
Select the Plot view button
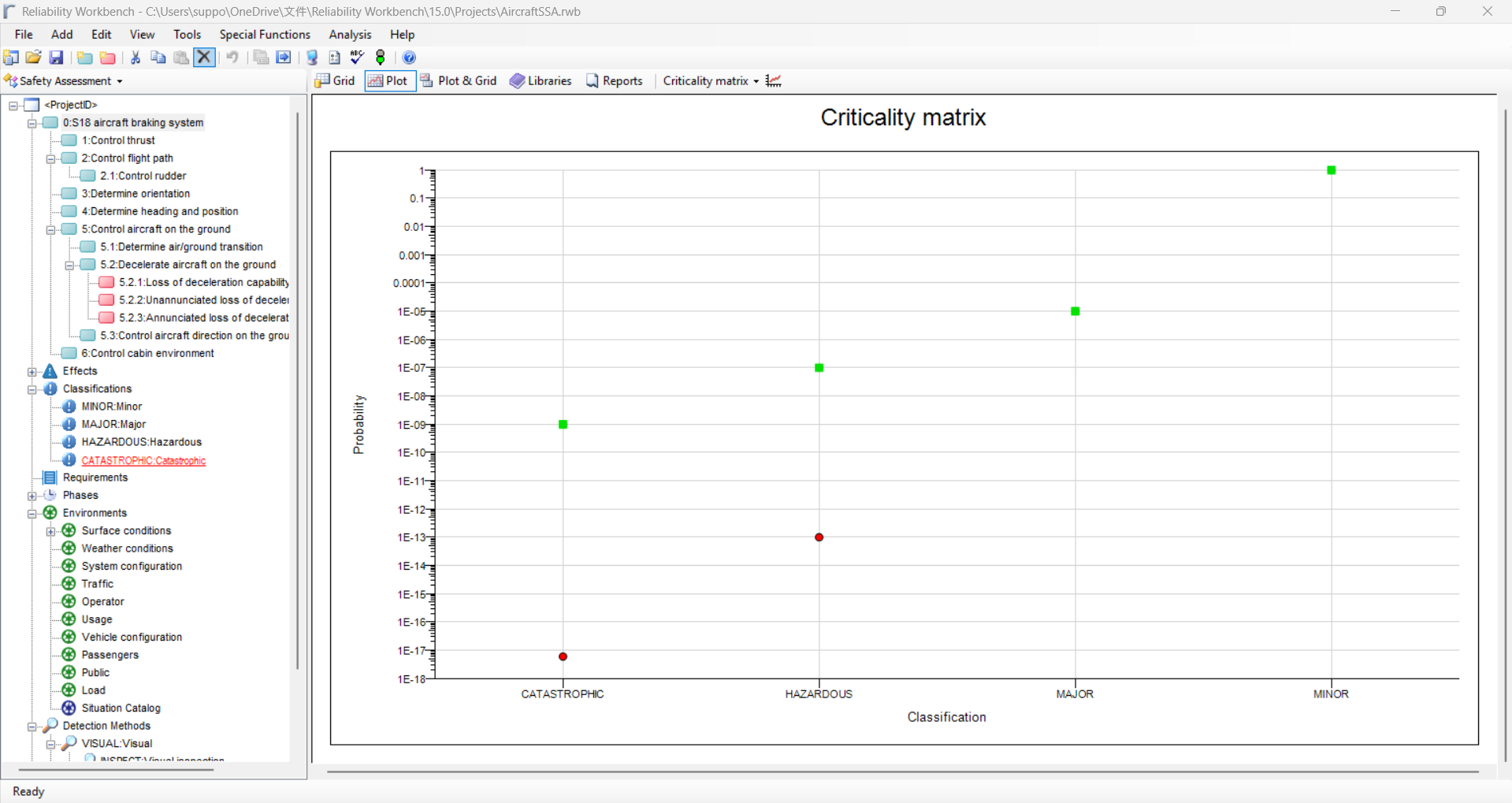(389, 81)
